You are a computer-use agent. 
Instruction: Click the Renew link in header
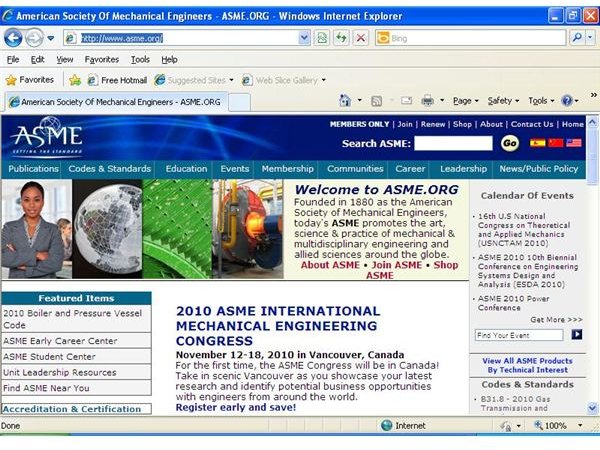(433, 124)
